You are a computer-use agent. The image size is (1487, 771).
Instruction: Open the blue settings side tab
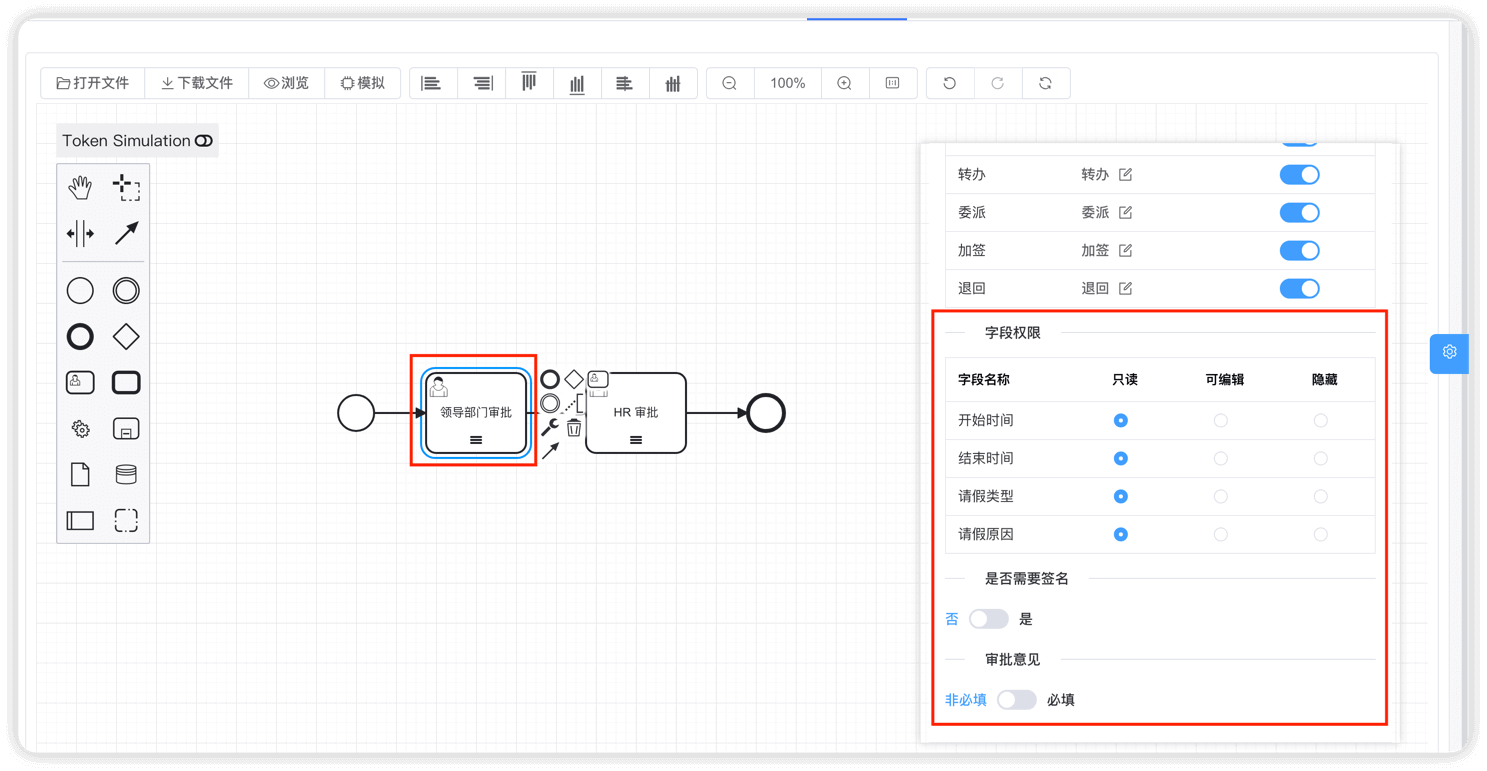coord(1449,353)
